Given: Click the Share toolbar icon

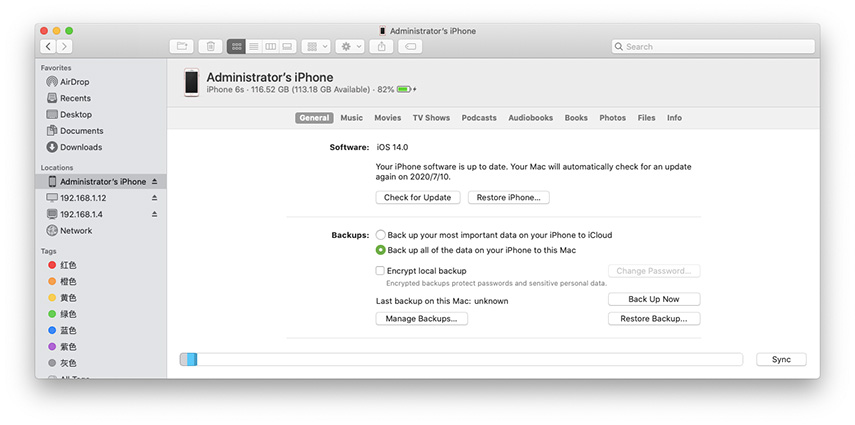Looking at the screenshot, I should click(381, 47).
